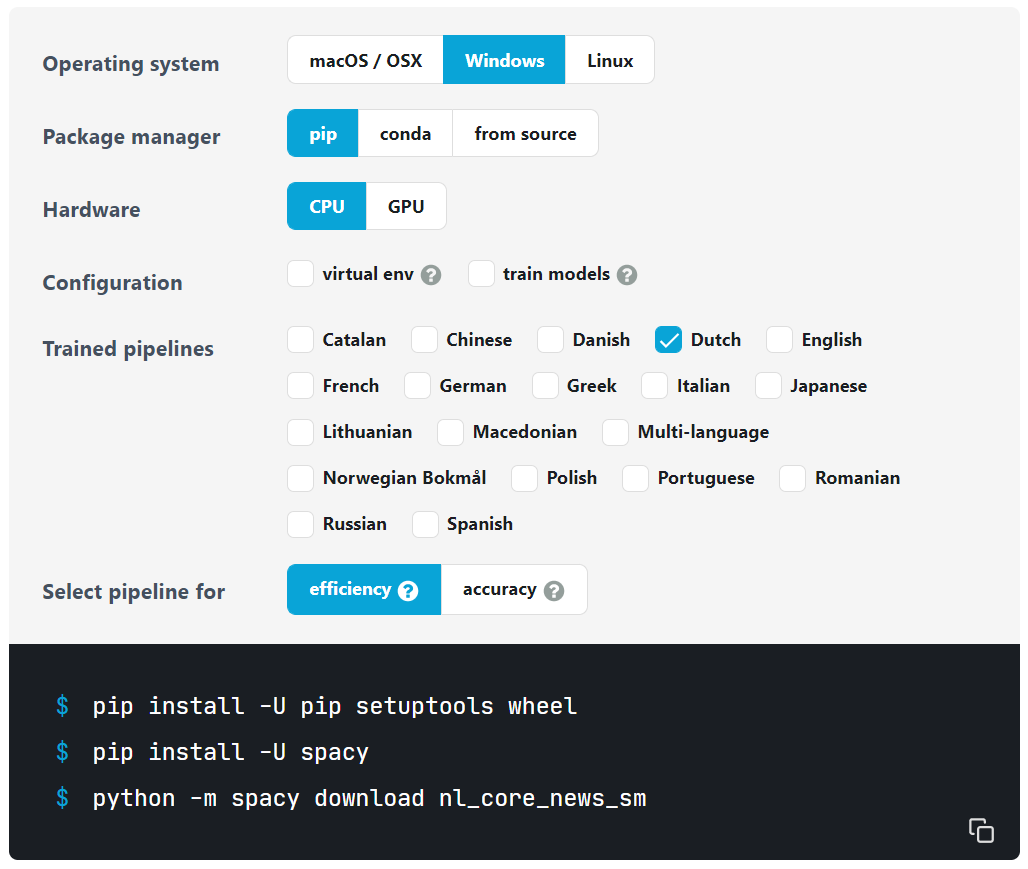Choose pip as package manager
Screen dimensions: 1028x869
(x=323, y=134)
